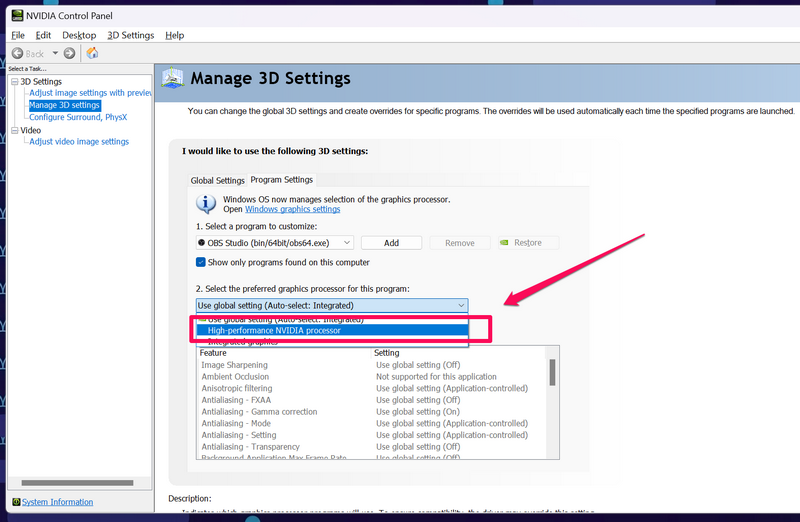Image resolution: width=800 pixels, height=522 pixels.
Task: Click the preferred graphics processor dropdown
Action: pos(332,306)
